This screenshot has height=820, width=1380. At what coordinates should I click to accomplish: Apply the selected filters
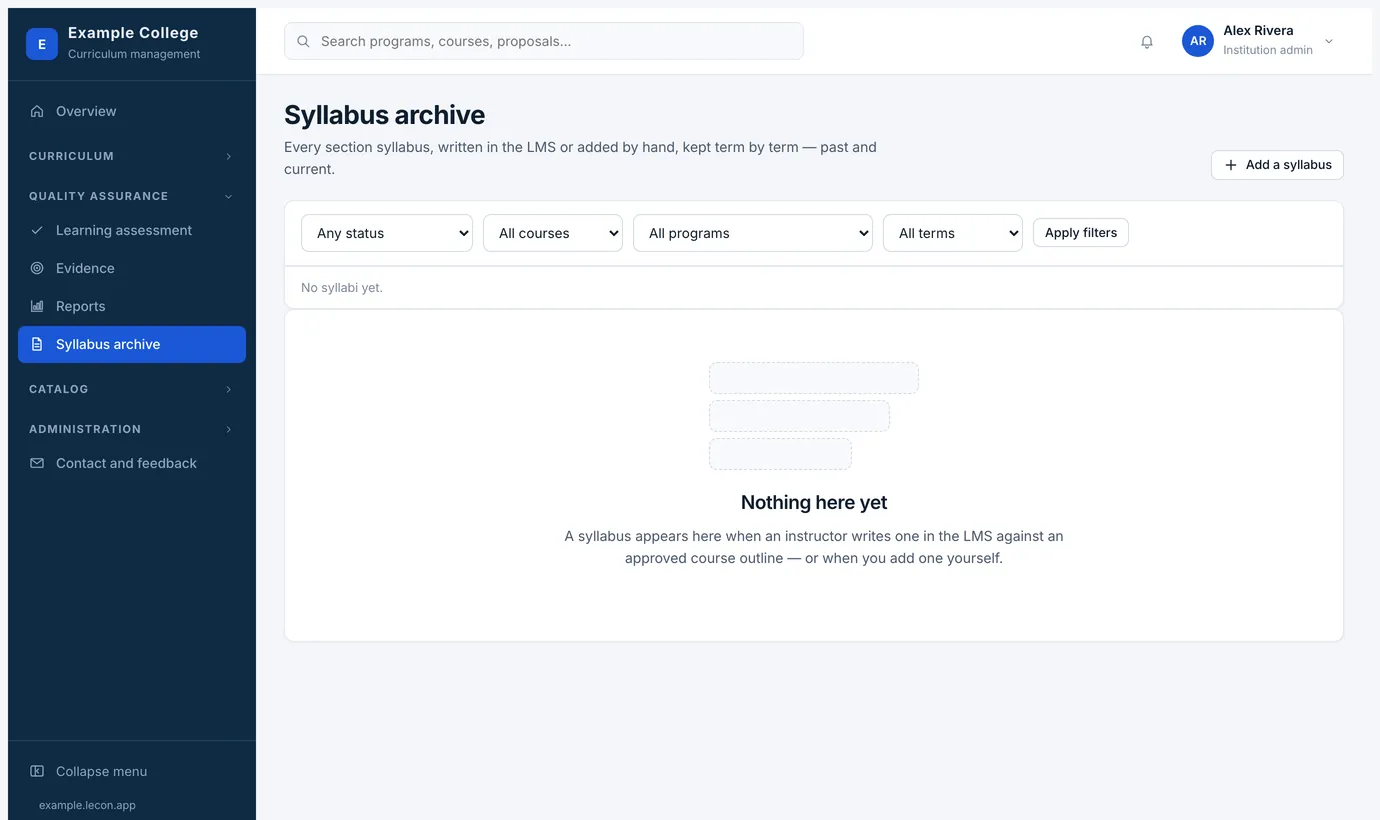tap(1081, 233)
